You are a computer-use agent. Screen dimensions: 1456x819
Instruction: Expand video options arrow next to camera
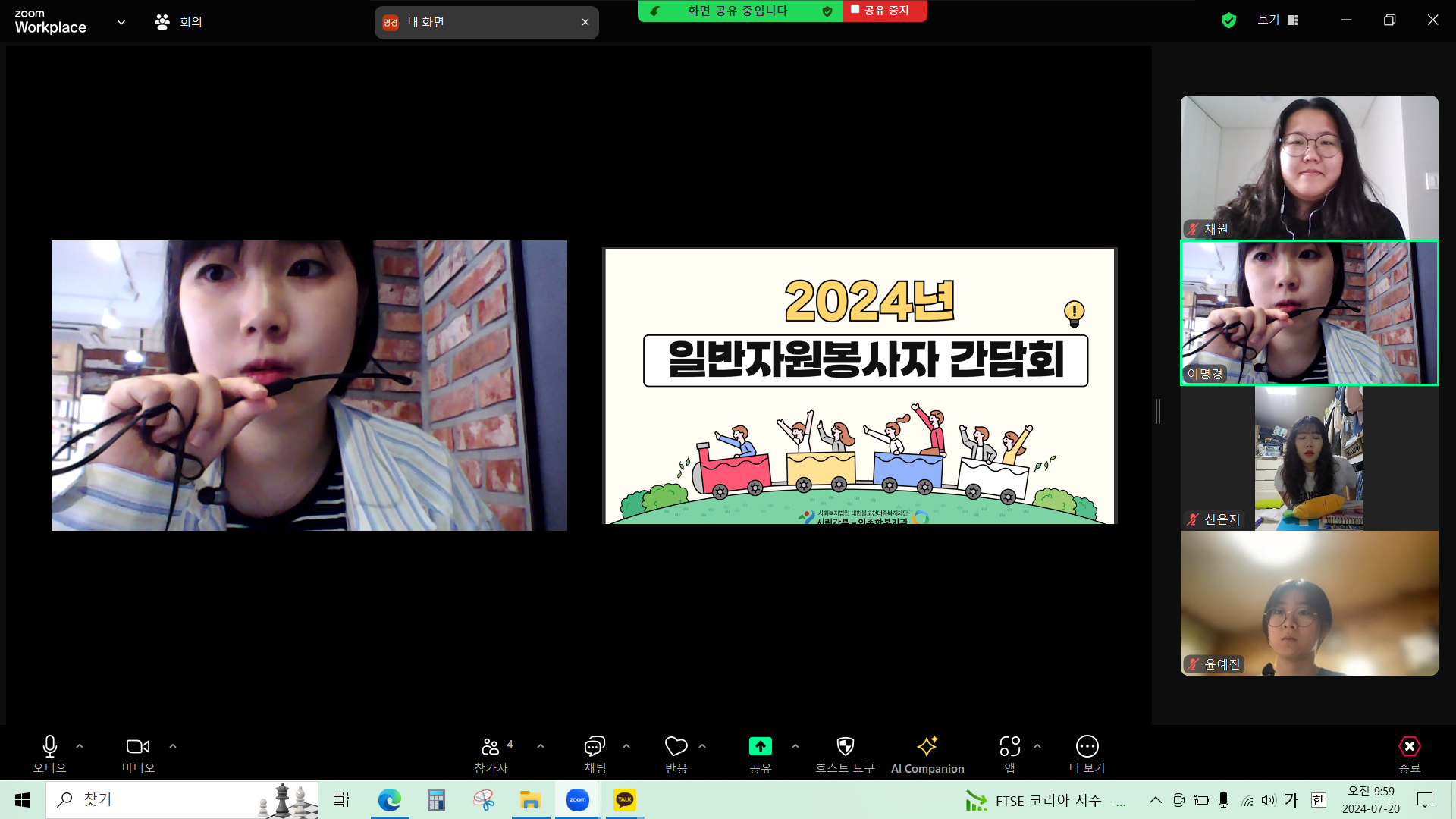tap(173, 746)
